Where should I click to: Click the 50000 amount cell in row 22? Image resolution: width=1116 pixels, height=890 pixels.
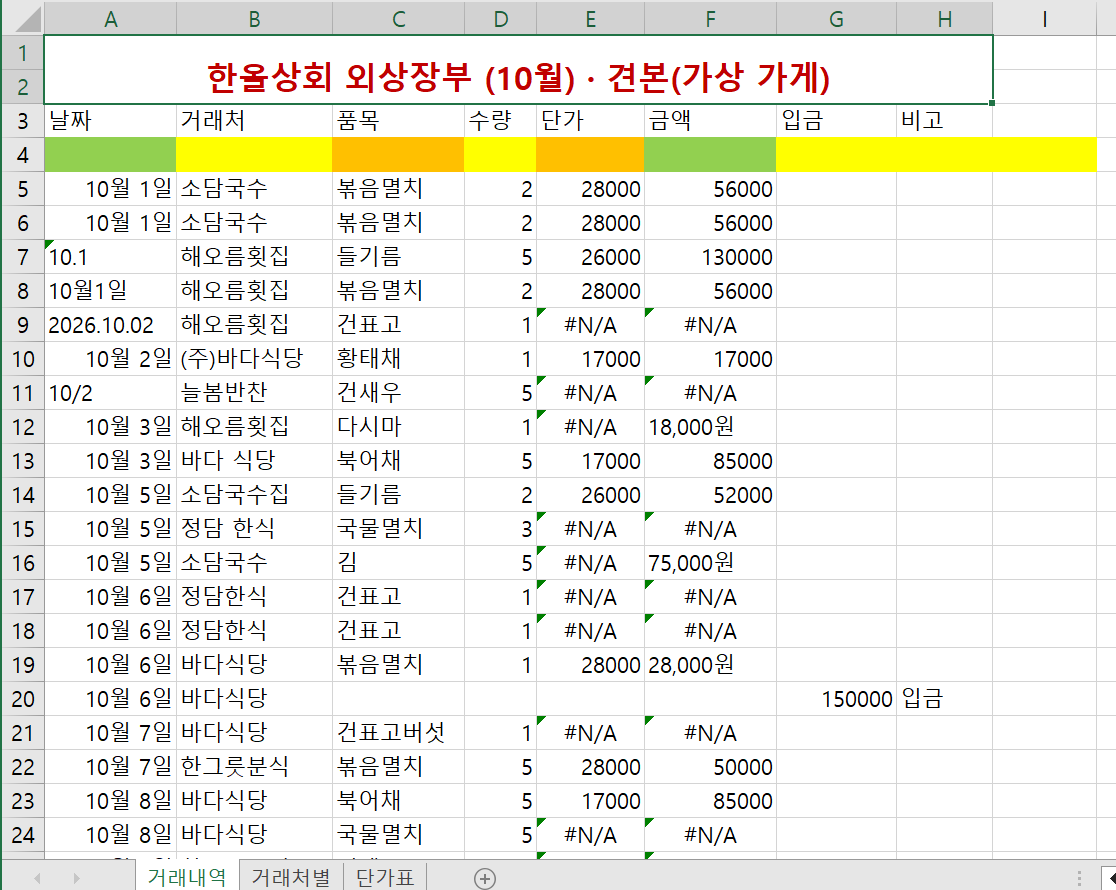pos(710,766)
